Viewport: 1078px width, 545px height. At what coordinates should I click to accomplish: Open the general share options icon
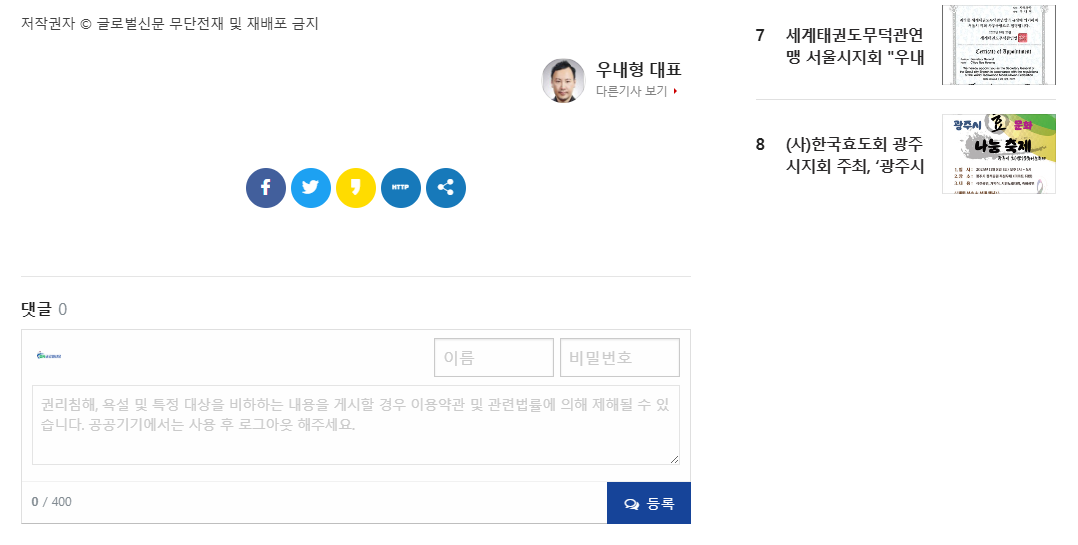(446, 188)
